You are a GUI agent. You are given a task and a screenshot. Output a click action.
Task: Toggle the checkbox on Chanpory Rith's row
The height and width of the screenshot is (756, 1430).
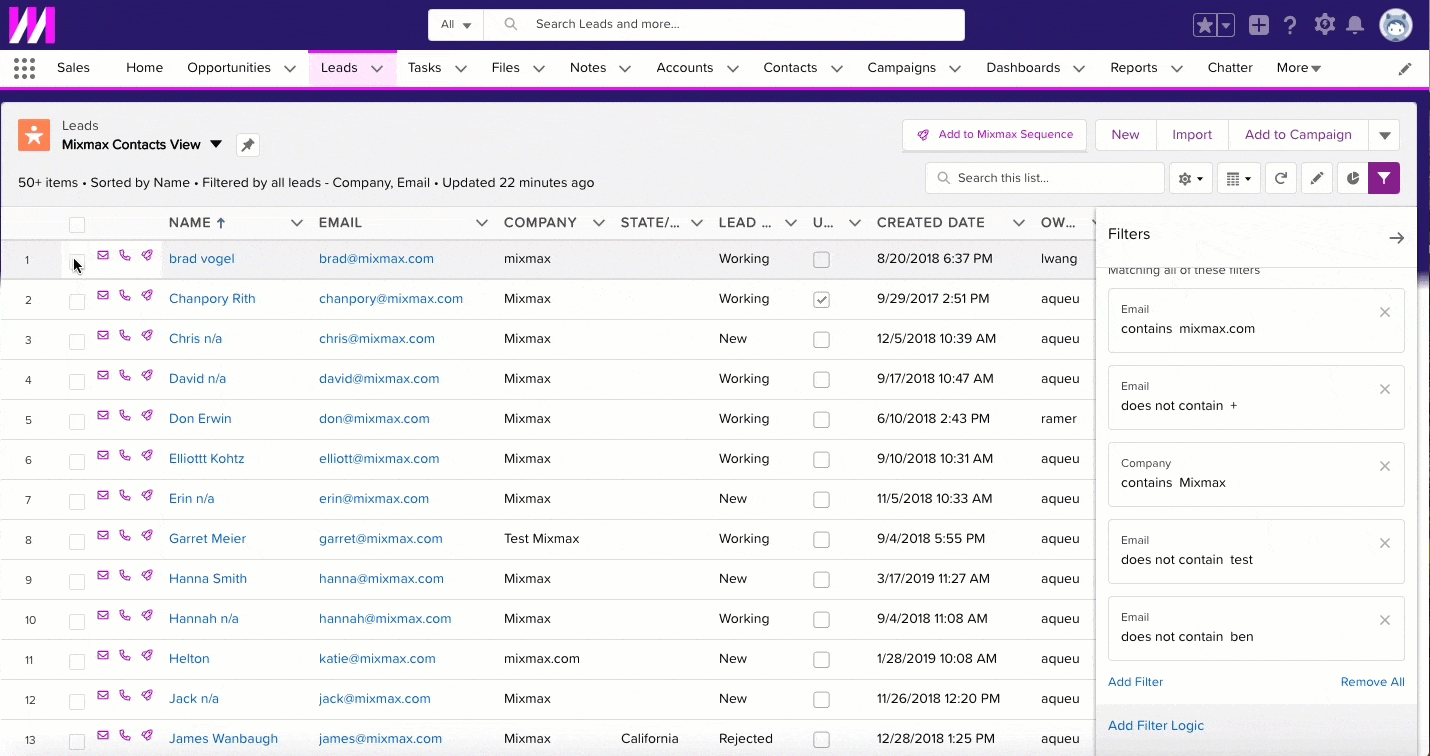[x=822, y=299]
